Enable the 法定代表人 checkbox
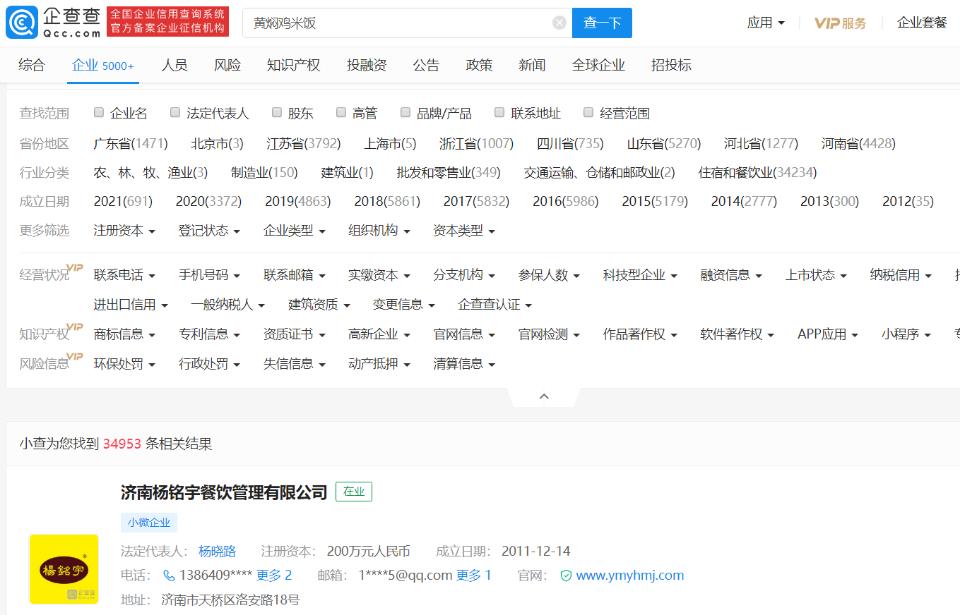This screenshot has width=960, height=615. 175,113
